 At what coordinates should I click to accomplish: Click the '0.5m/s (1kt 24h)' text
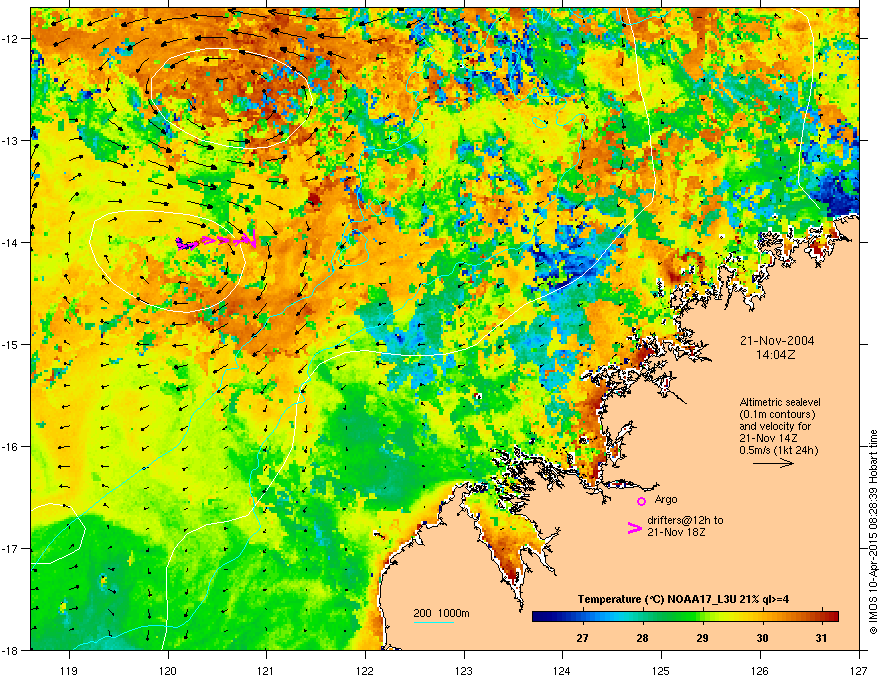778,451
